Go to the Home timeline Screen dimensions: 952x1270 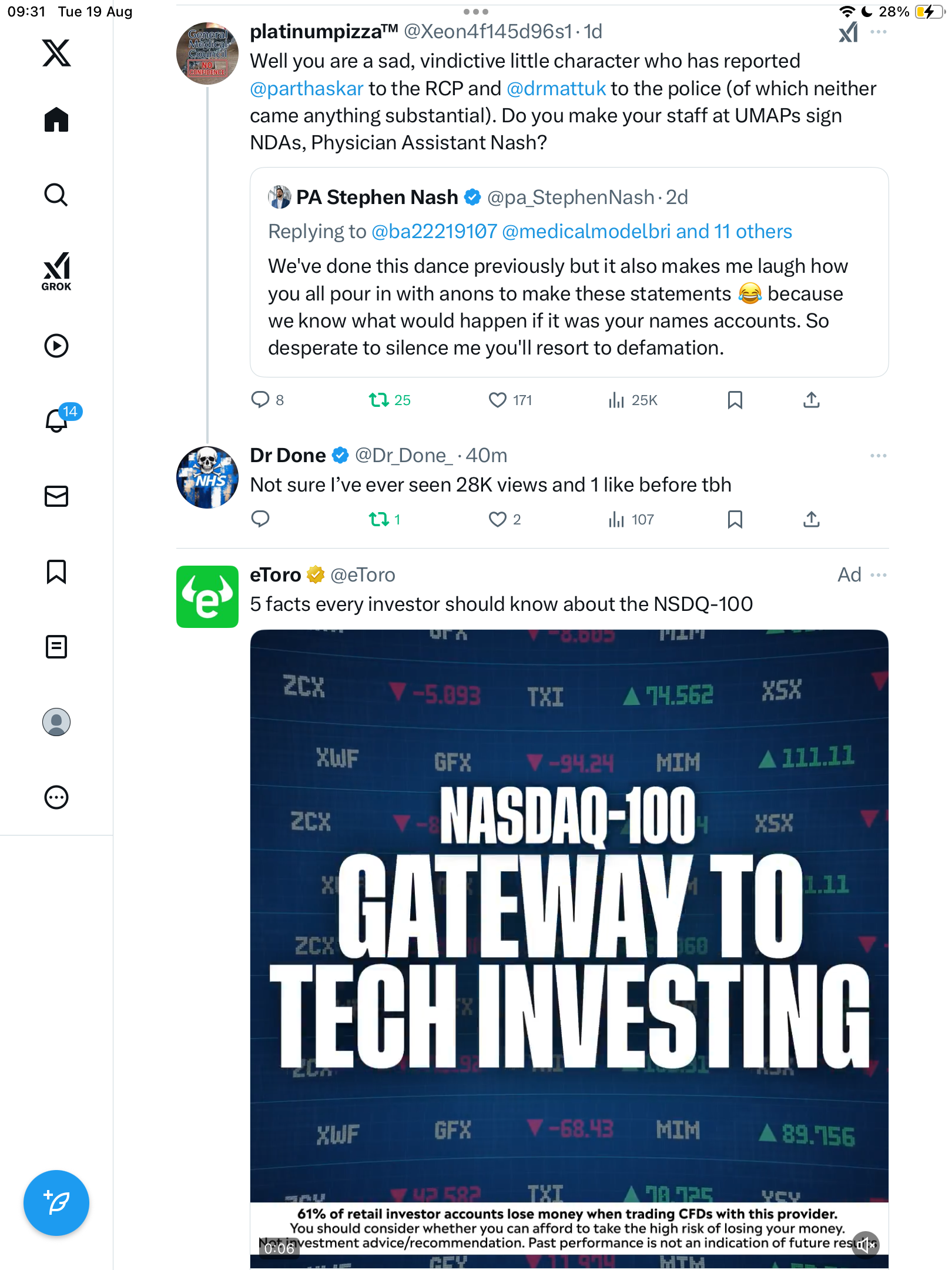click(x=56, y=120)
